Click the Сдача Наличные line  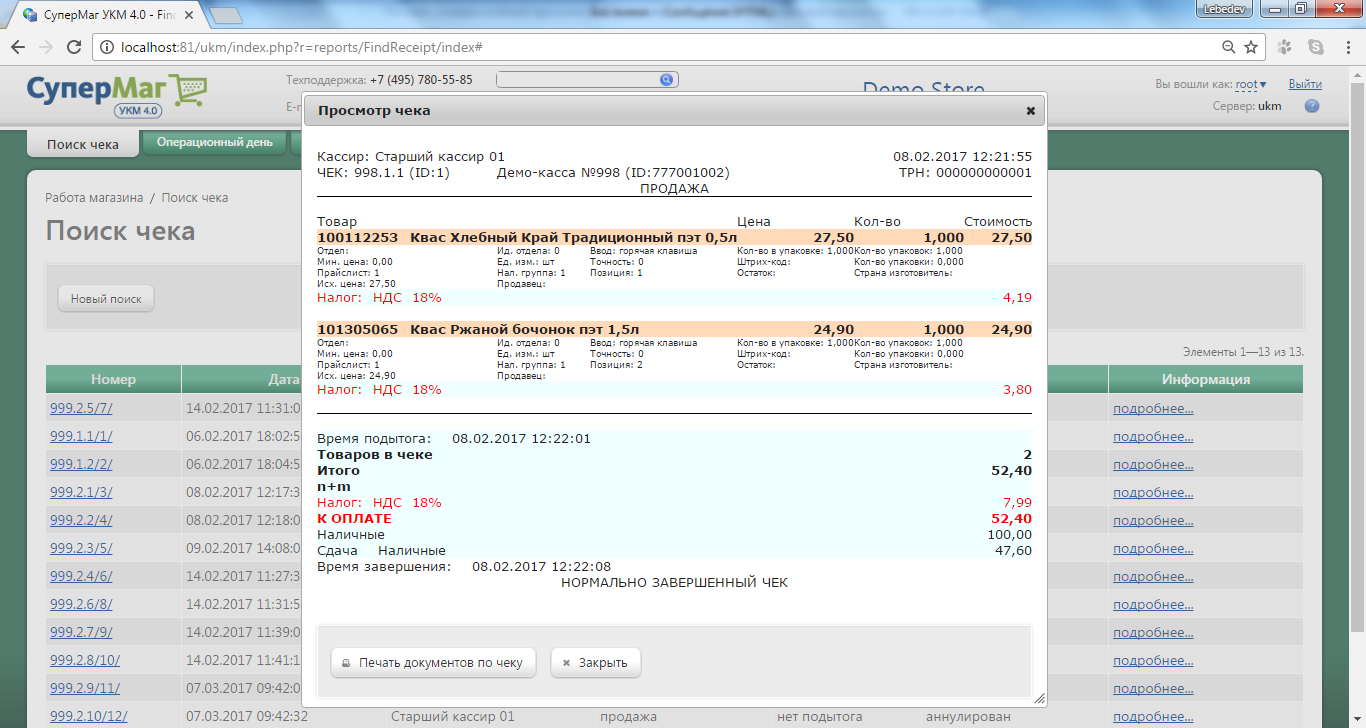coord(674,551)
